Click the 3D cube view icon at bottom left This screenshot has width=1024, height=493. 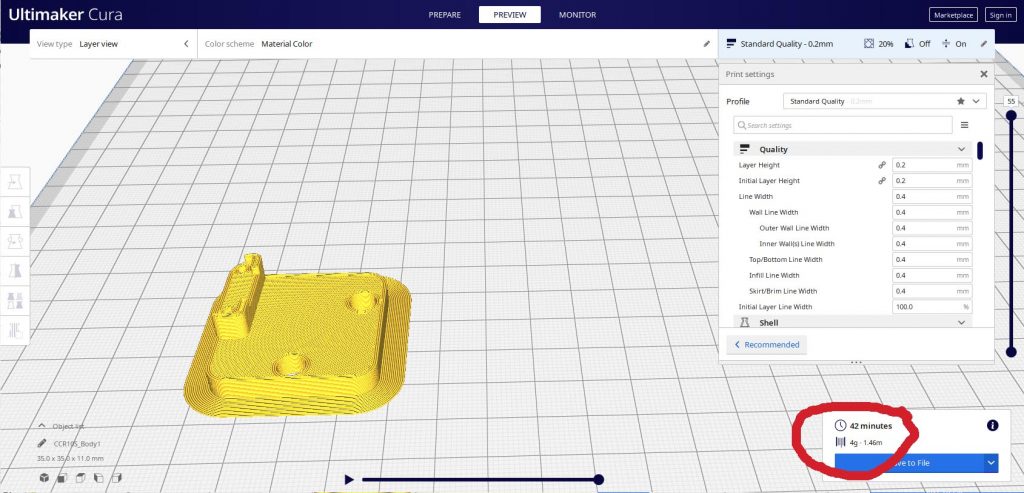tap(44, 479)
